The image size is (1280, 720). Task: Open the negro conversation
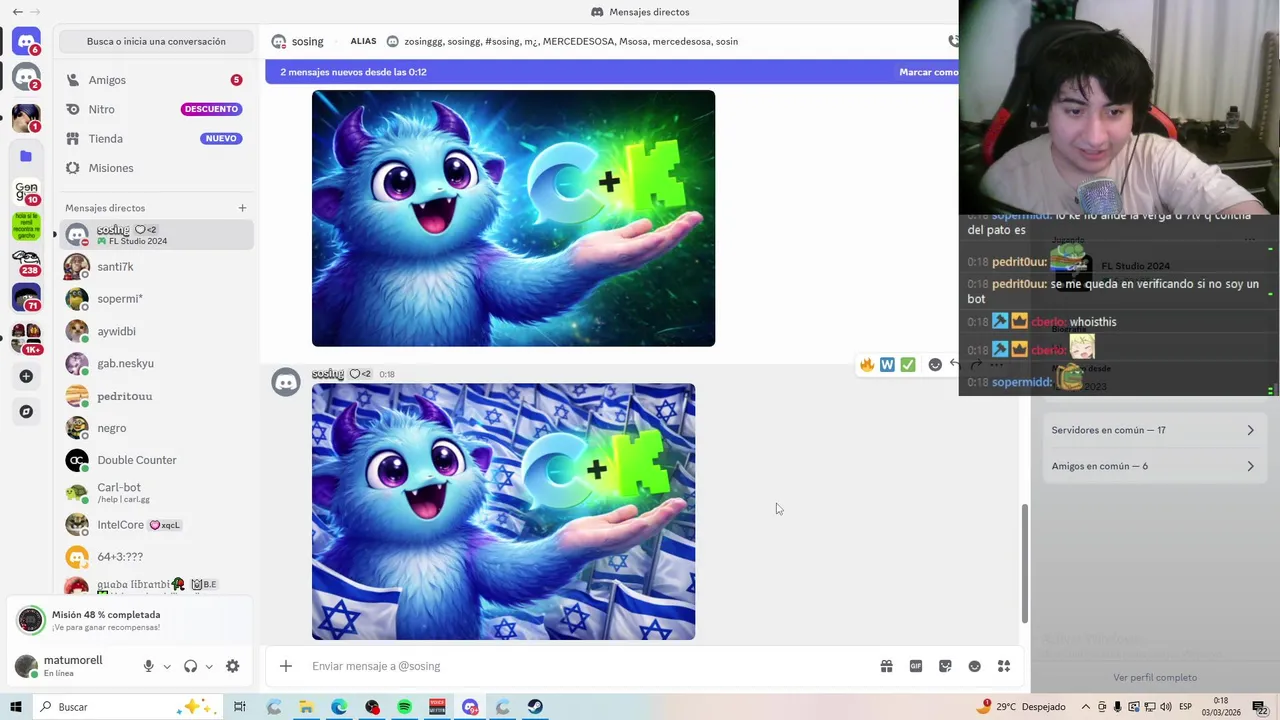click(x=156, y=428)
